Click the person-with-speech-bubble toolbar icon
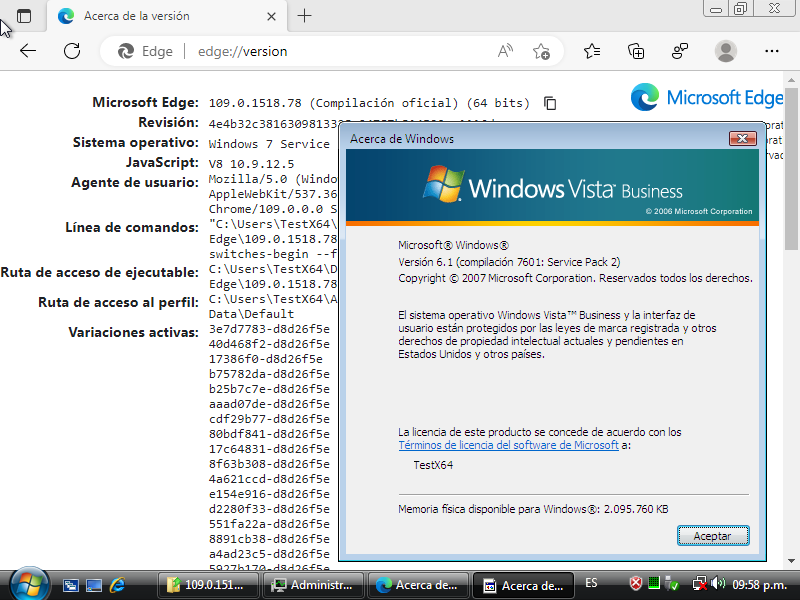The image size is (800, 600). (680, 51)
